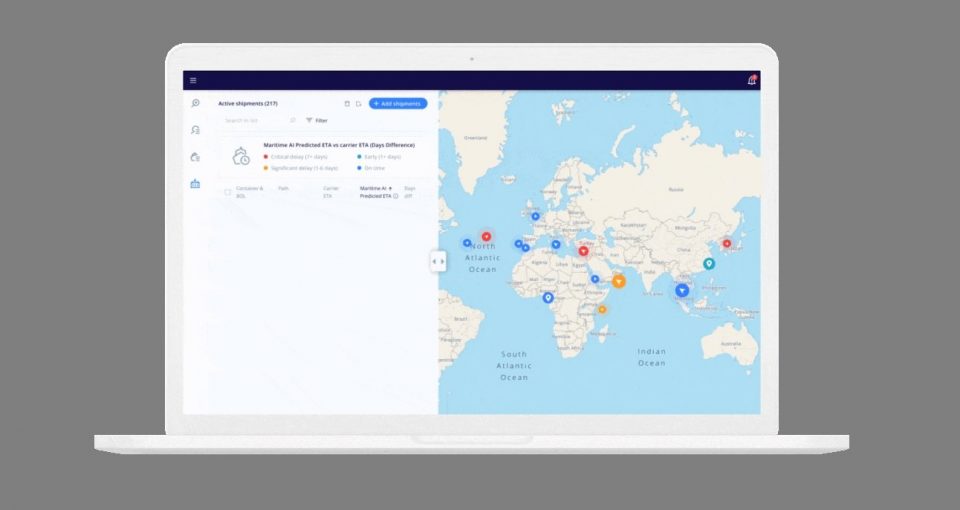Open the Filter options
960x510 pixels.
point(316,120)
